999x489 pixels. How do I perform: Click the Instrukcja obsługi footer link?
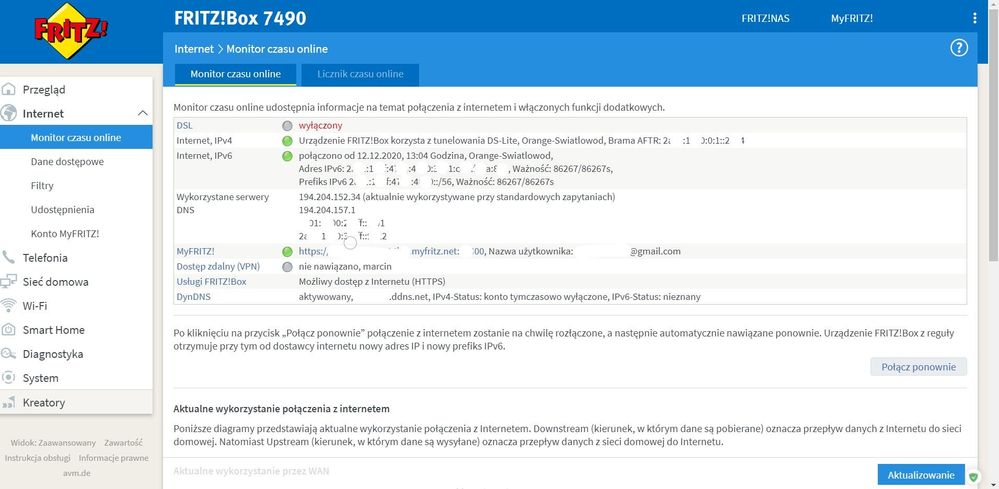(37, 458)
